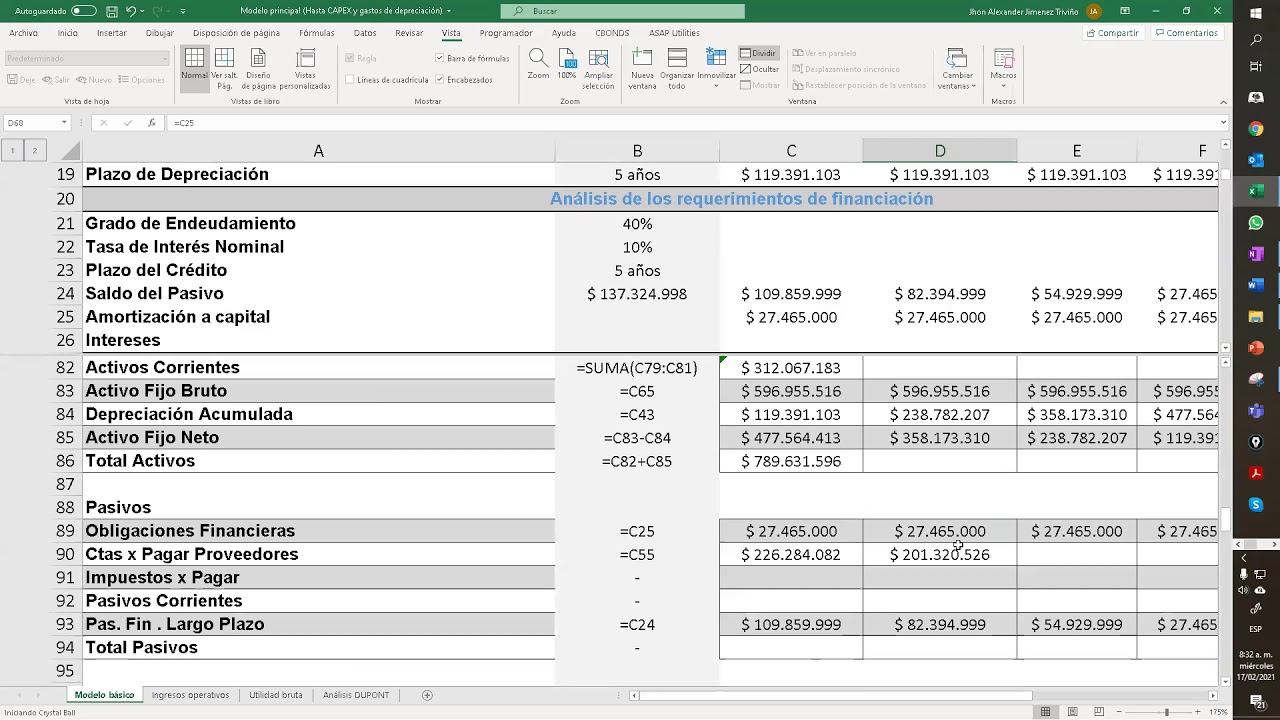Image resolution: width=1280 pixels, height=720 pixels.
Task: Expand the formula bar
Action: (1223, 122)
